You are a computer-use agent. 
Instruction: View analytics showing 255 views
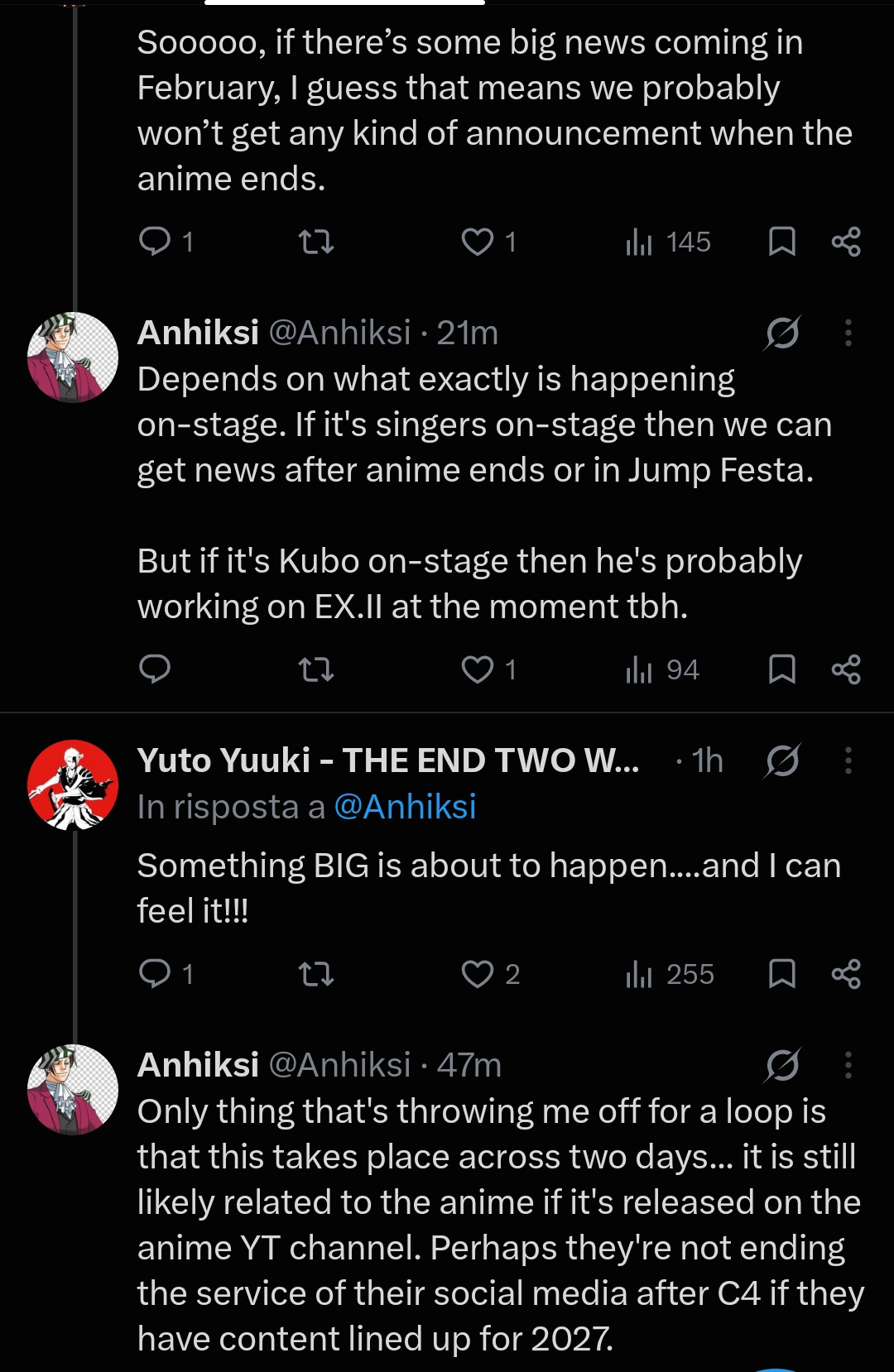coord(670,974)
